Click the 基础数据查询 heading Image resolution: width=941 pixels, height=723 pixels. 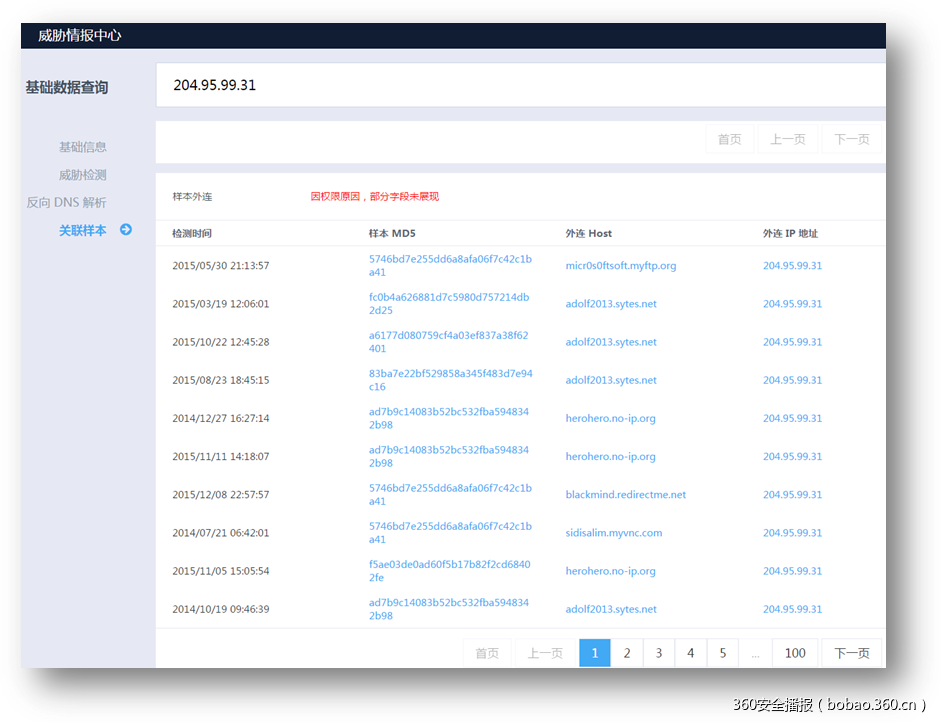67,88
